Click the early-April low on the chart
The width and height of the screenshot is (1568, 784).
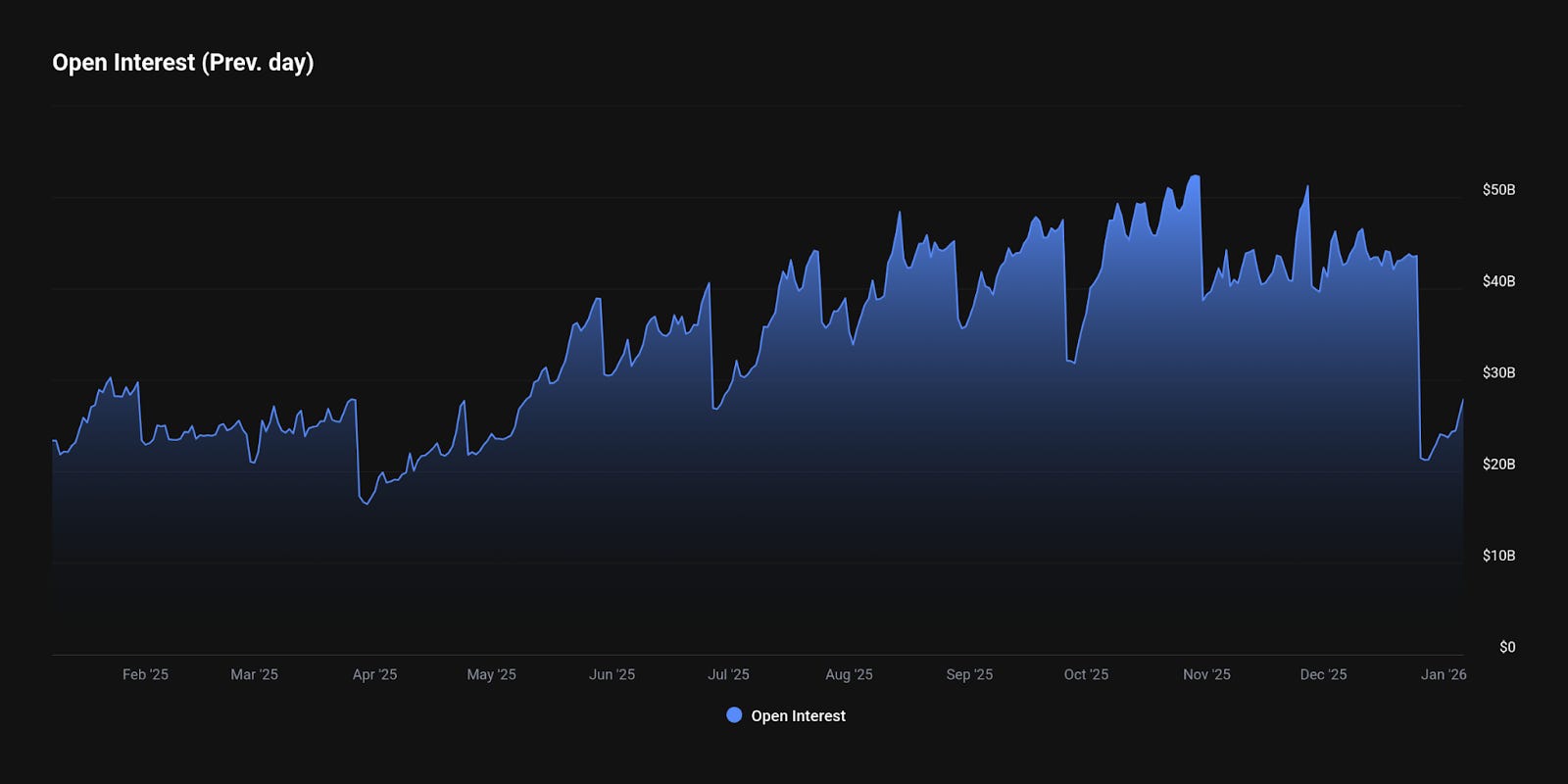coord(367,504)
